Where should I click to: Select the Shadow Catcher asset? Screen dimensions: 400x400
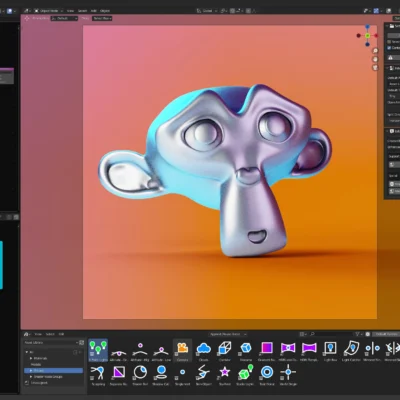pos(161,375)
